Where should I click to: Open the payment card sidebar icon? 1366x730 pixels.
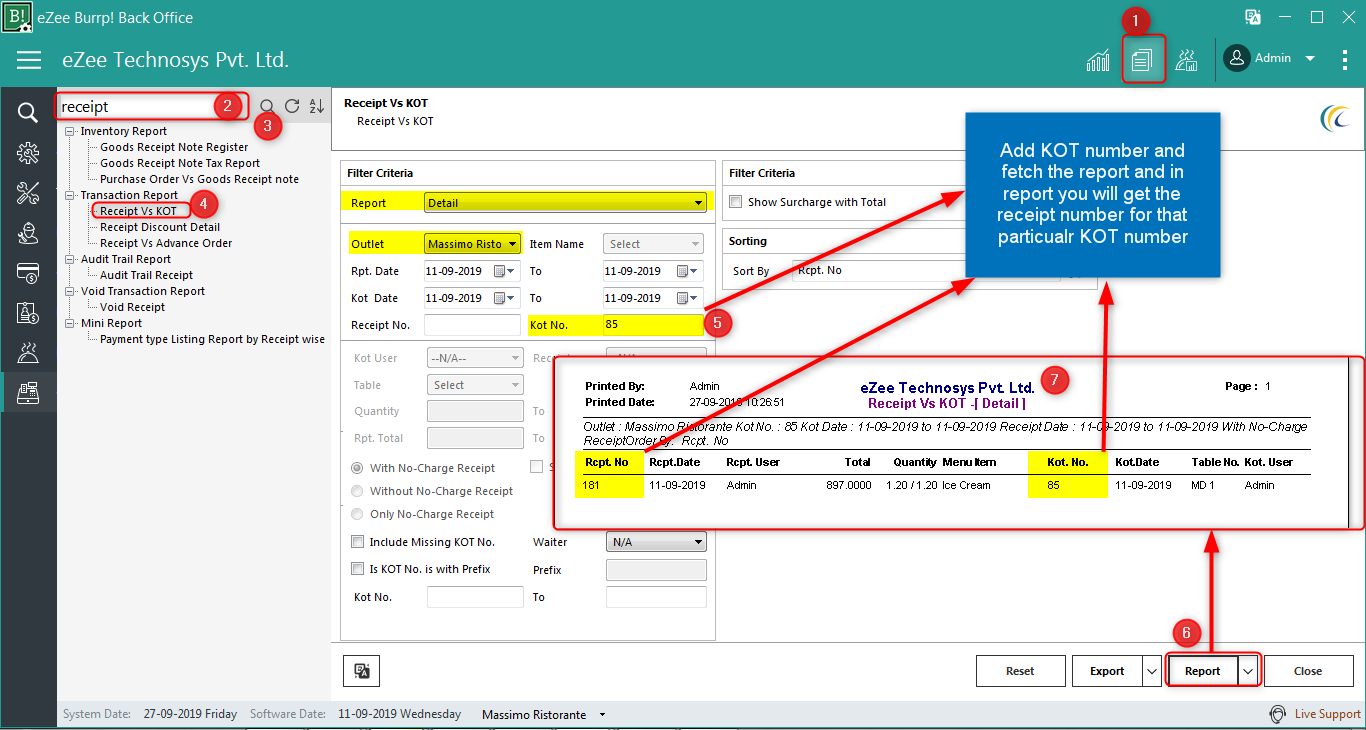28,273
